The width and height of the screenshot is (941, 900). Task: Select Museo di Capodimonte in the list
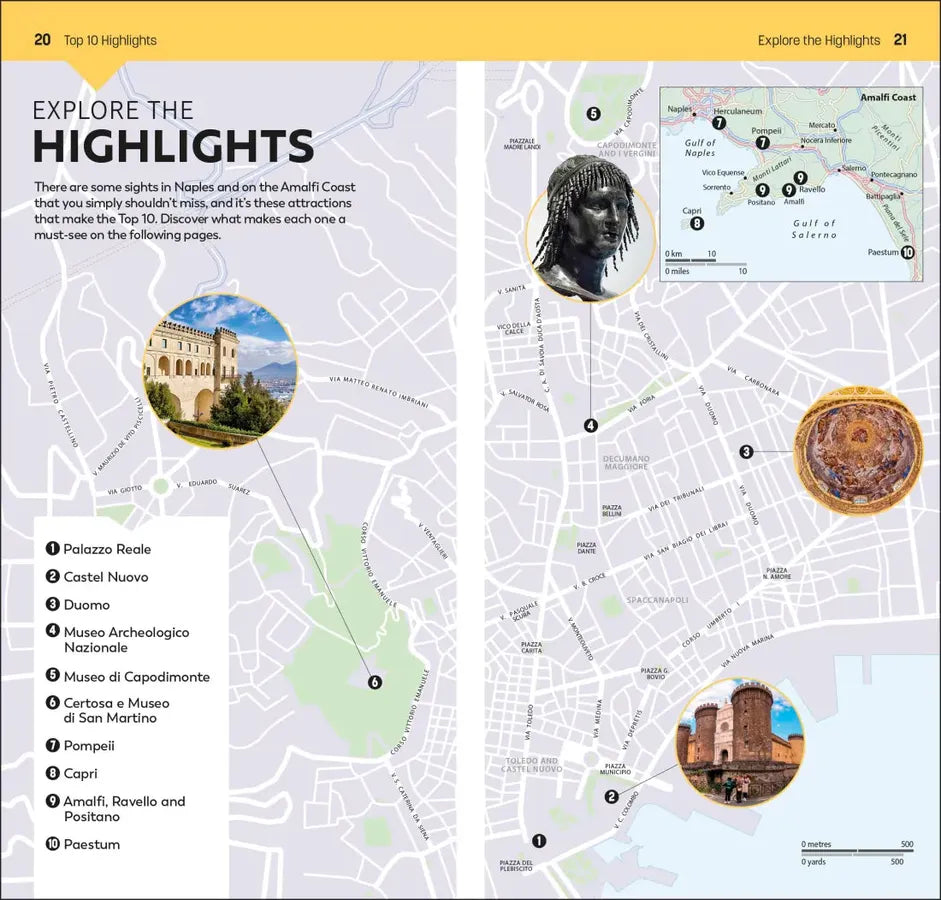coord(136,677)
